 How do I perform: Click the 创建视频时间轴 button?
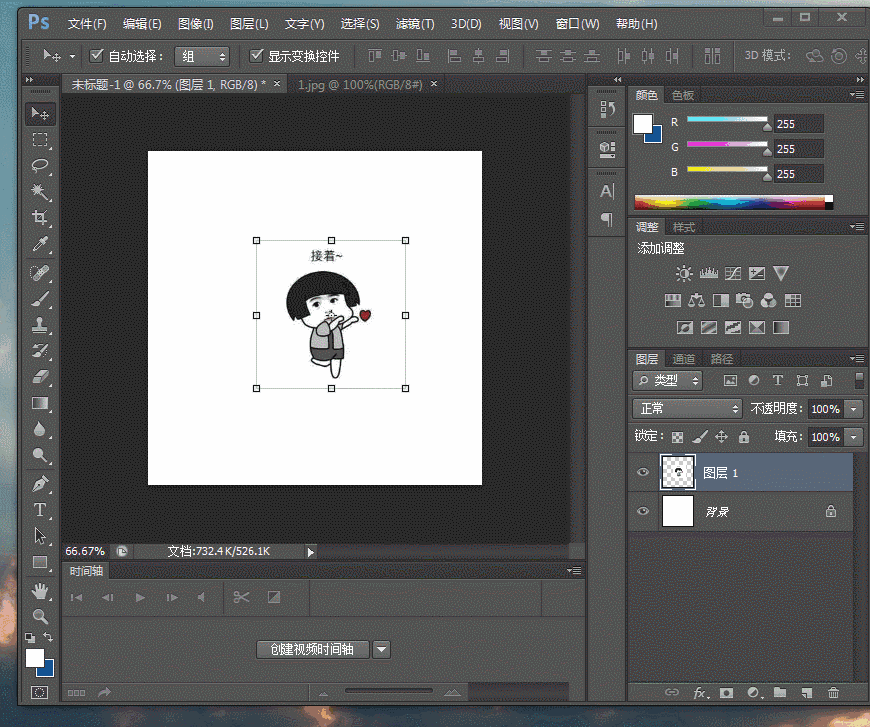coord(313,648)
